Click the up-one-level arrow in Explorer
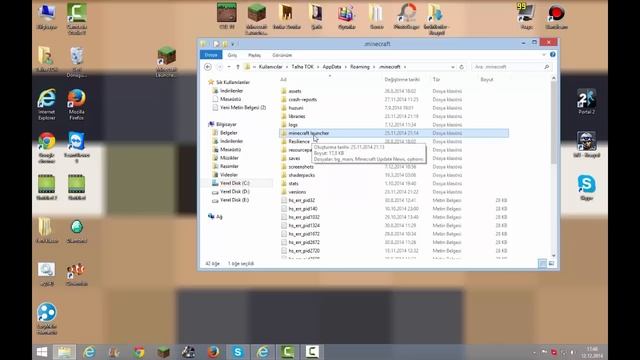 pyautogui.click(x=238, y=67)
